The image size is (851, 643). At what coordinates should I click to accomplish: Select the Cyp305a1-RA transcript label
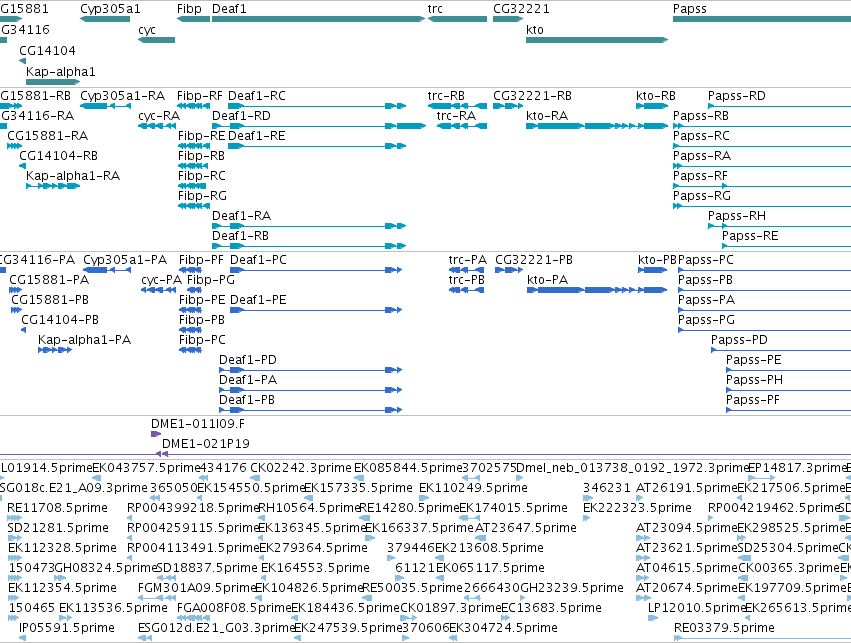123,96
